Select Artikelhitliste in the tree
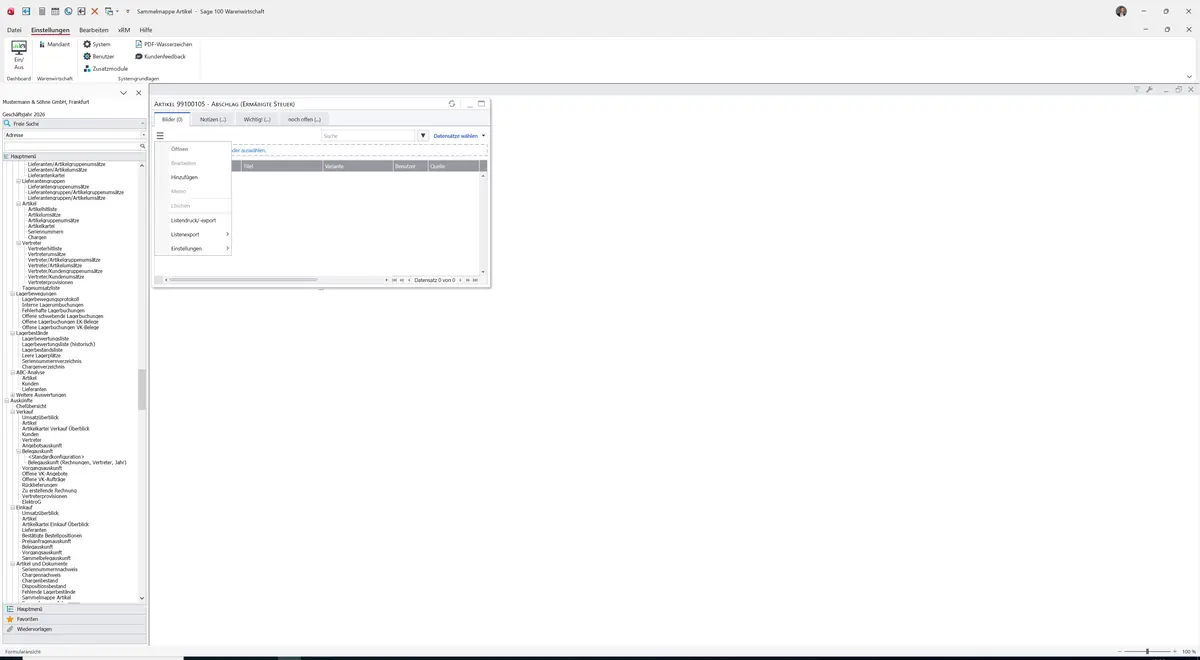 [x=43, y=209]
